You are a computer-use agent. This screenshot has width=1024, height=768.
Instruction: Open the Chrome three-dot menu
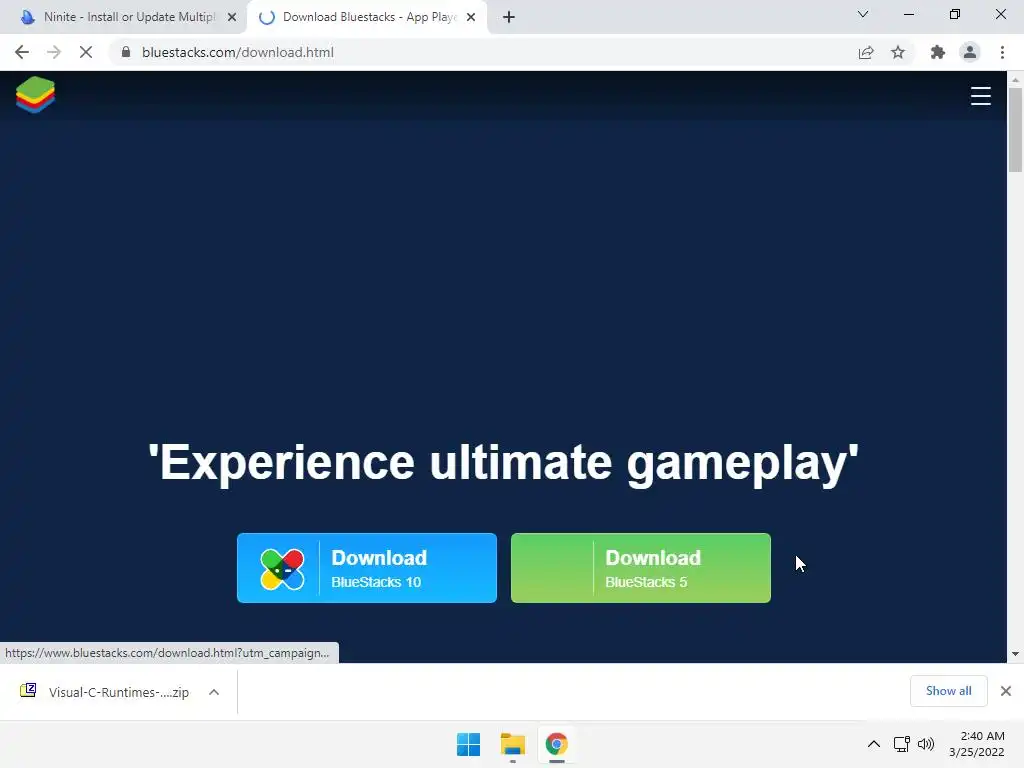coord(1002,52)
